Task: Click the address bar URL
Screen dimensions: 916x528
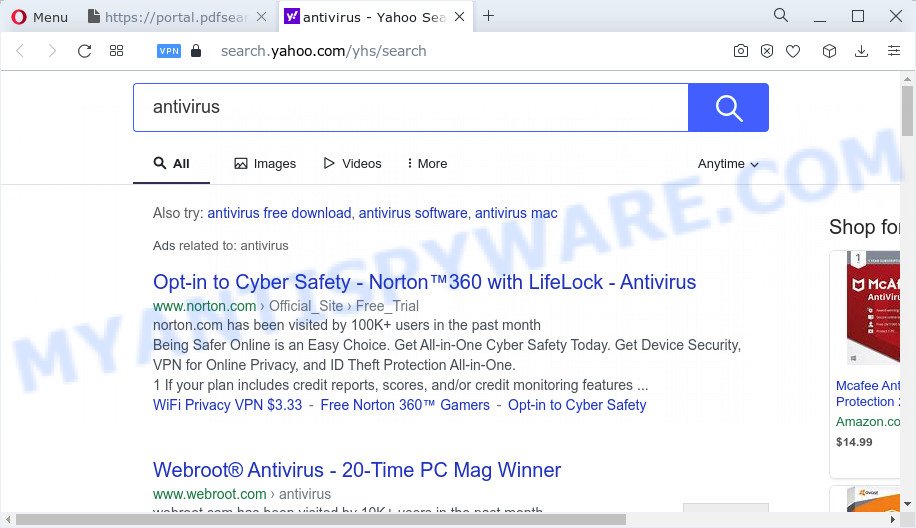Action: coord(324,51)
